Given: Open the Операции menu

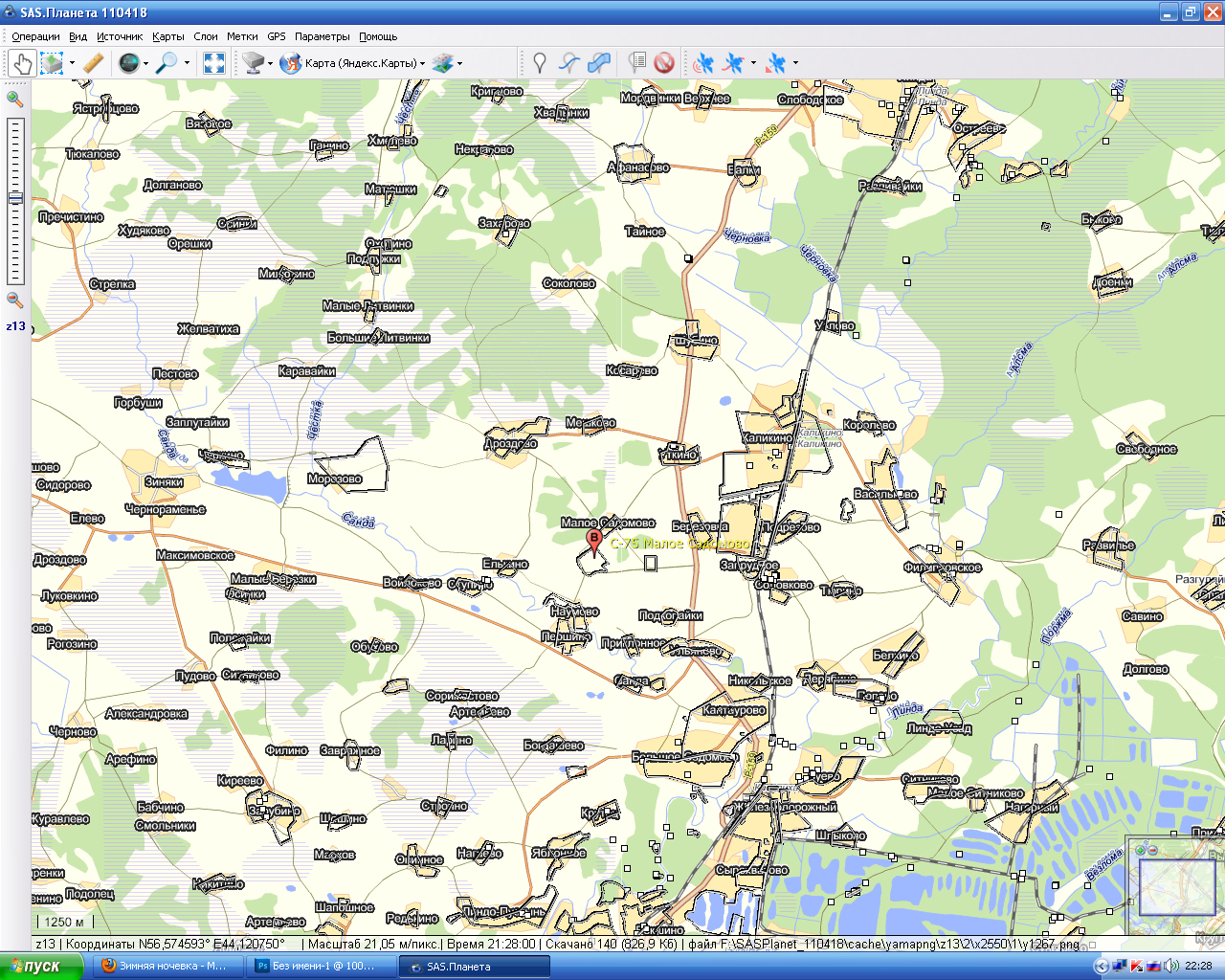Looking at the screenshot, I should [35, 36].
